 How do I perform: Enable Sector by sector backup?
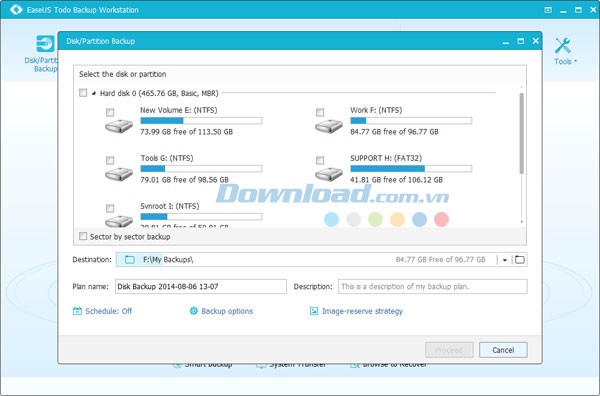83,236
